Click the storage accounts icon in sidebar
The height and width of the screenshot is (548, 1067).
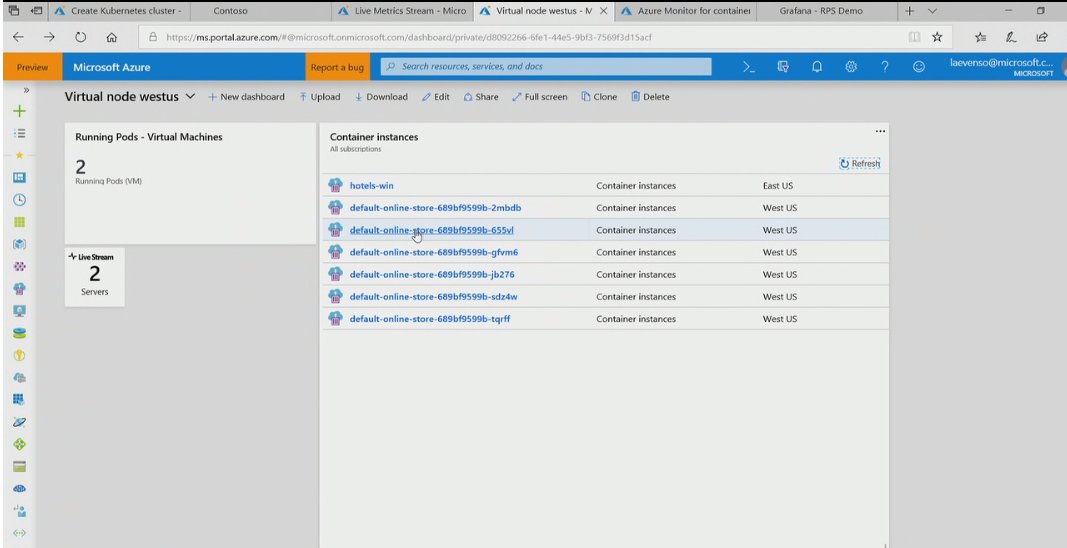20,466
